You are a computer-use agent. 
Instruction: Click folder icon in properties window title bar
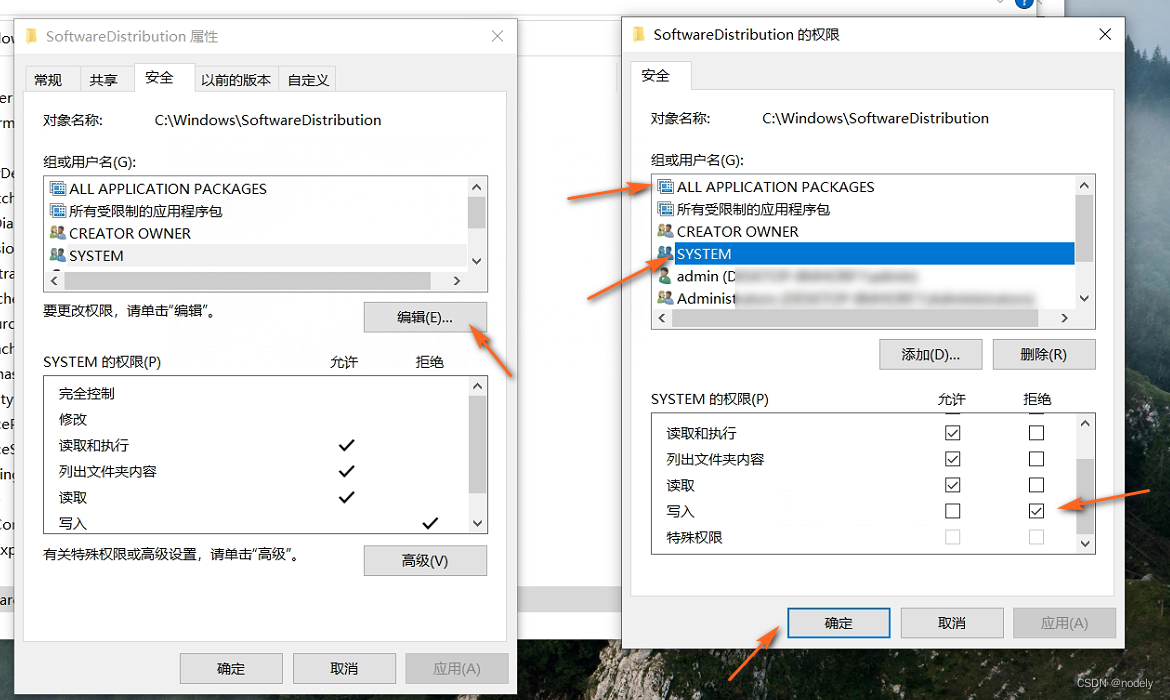(x=31, y=36)
